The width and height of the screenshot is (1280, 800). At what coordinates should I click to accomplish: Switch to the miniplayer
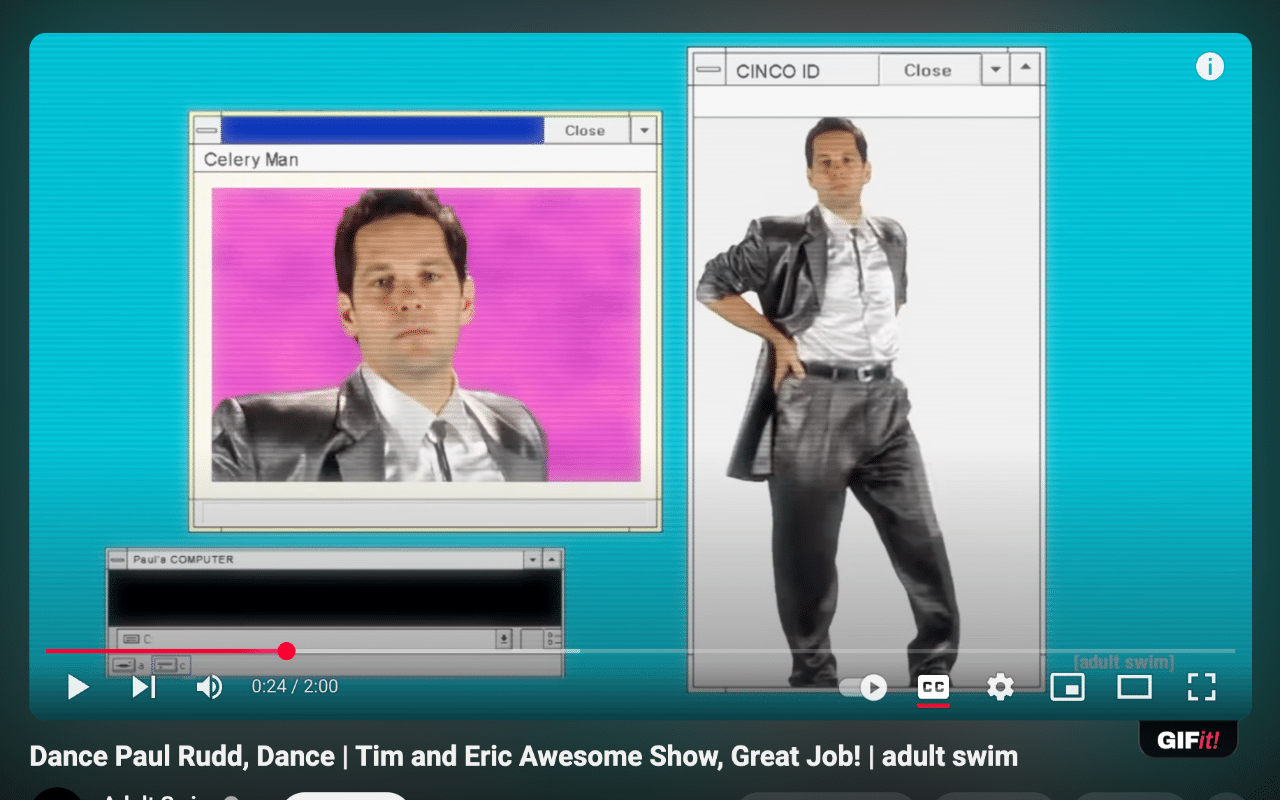click(x=1067, y=687)
